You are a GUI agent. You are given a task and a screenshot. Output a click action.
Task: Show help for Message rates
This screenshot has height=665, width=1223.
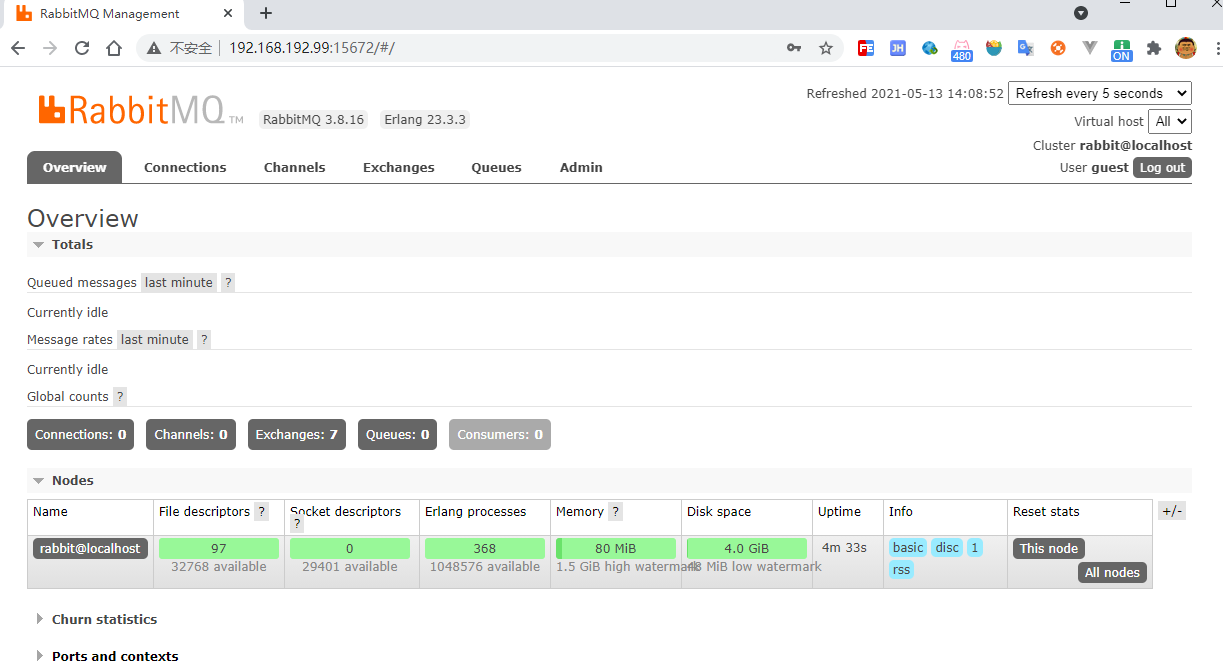204,340
